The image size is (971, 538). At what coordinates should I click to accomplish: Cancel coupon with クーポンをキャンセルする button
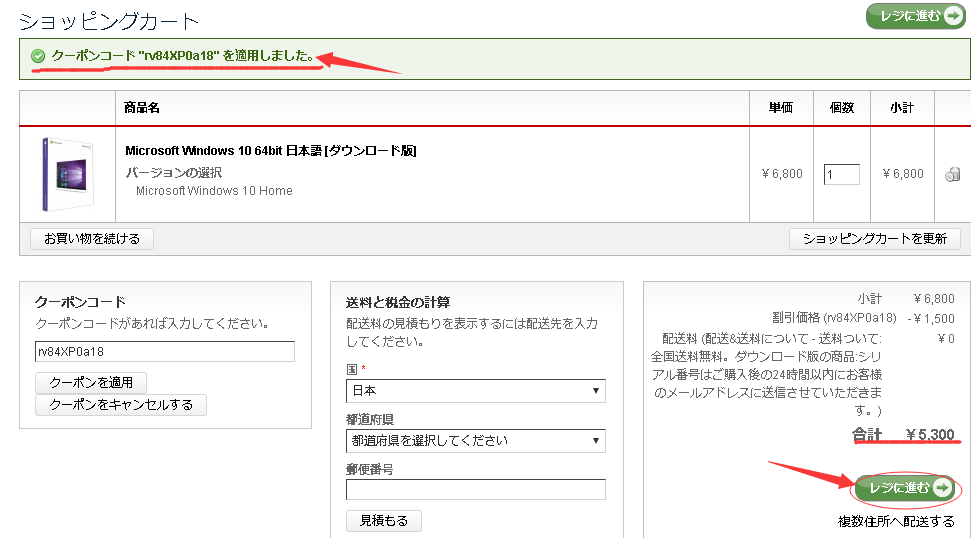tap(121, 405)
